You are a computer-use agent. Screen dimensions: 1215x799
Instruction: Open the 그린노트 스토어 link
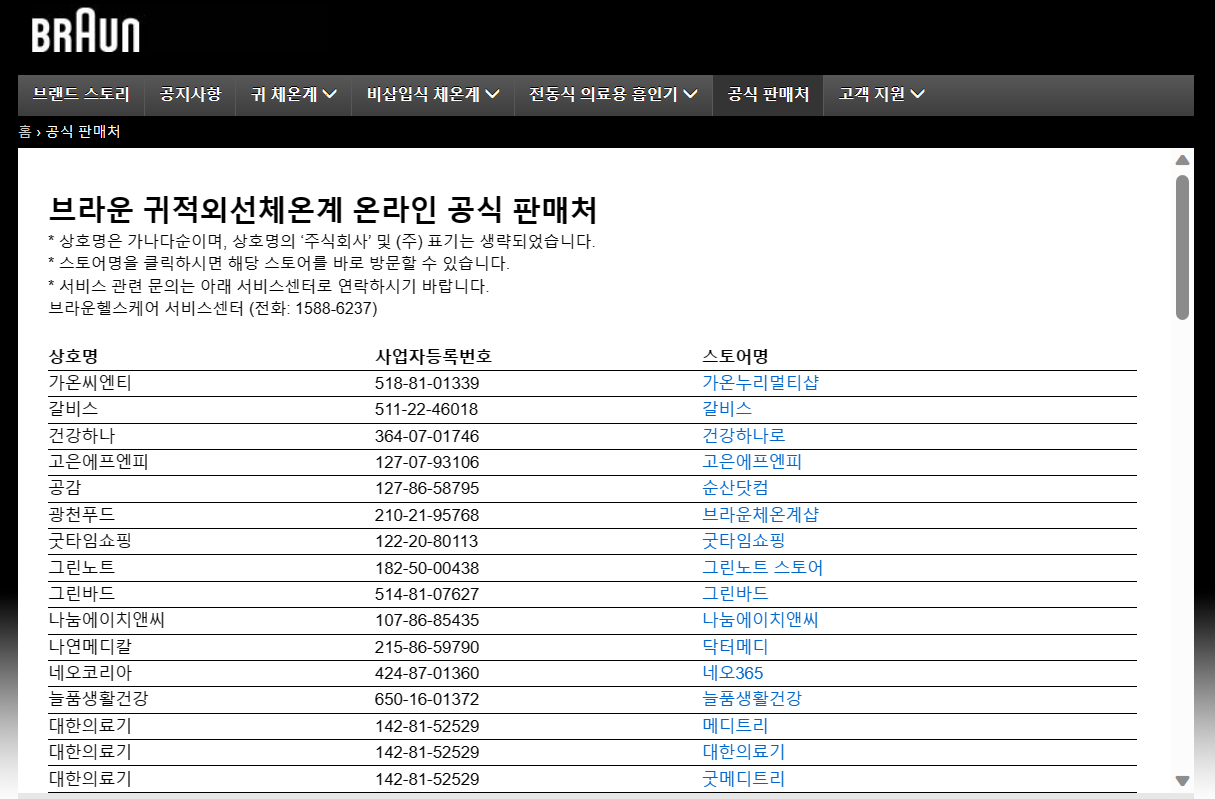[x=763, y=568]
